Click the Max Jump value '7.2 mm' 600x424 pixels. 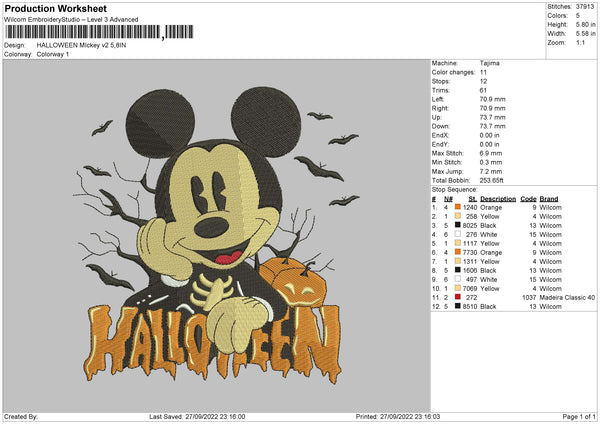click(x=491, y=171)
